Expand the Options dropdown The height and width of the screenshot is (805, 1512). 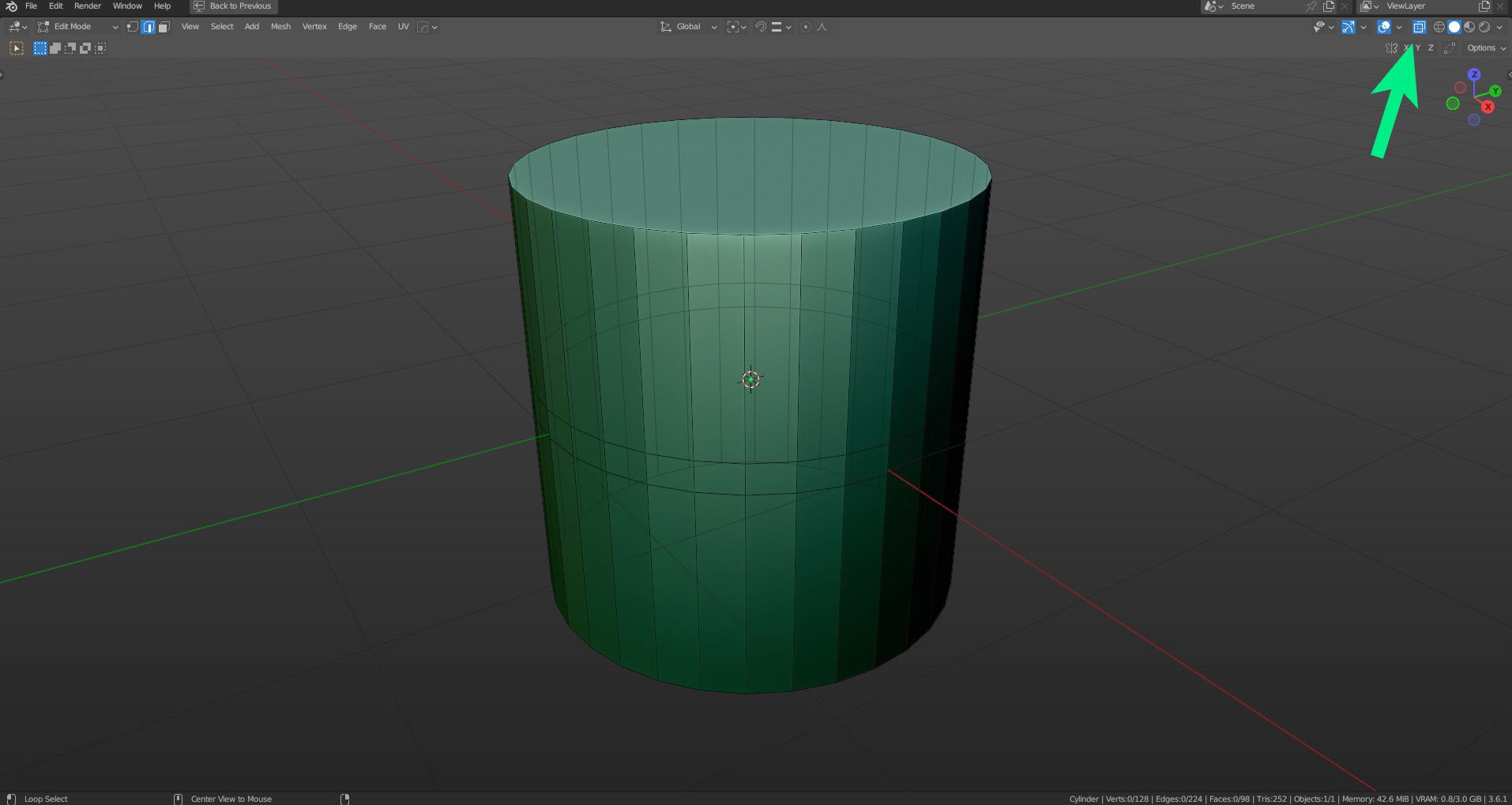pos(1485,48)
